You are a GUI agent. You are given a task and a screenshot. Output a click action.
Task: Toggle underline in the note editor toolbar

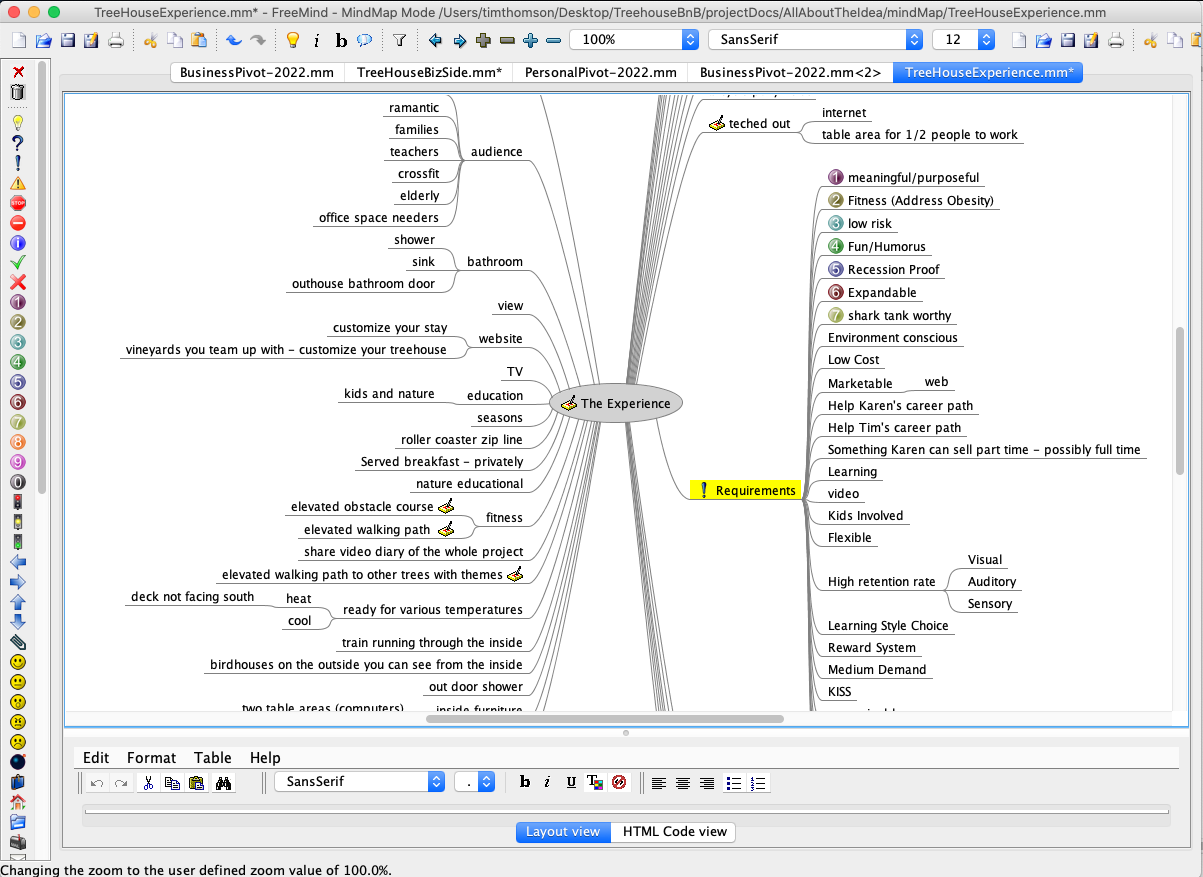[571, 783]
